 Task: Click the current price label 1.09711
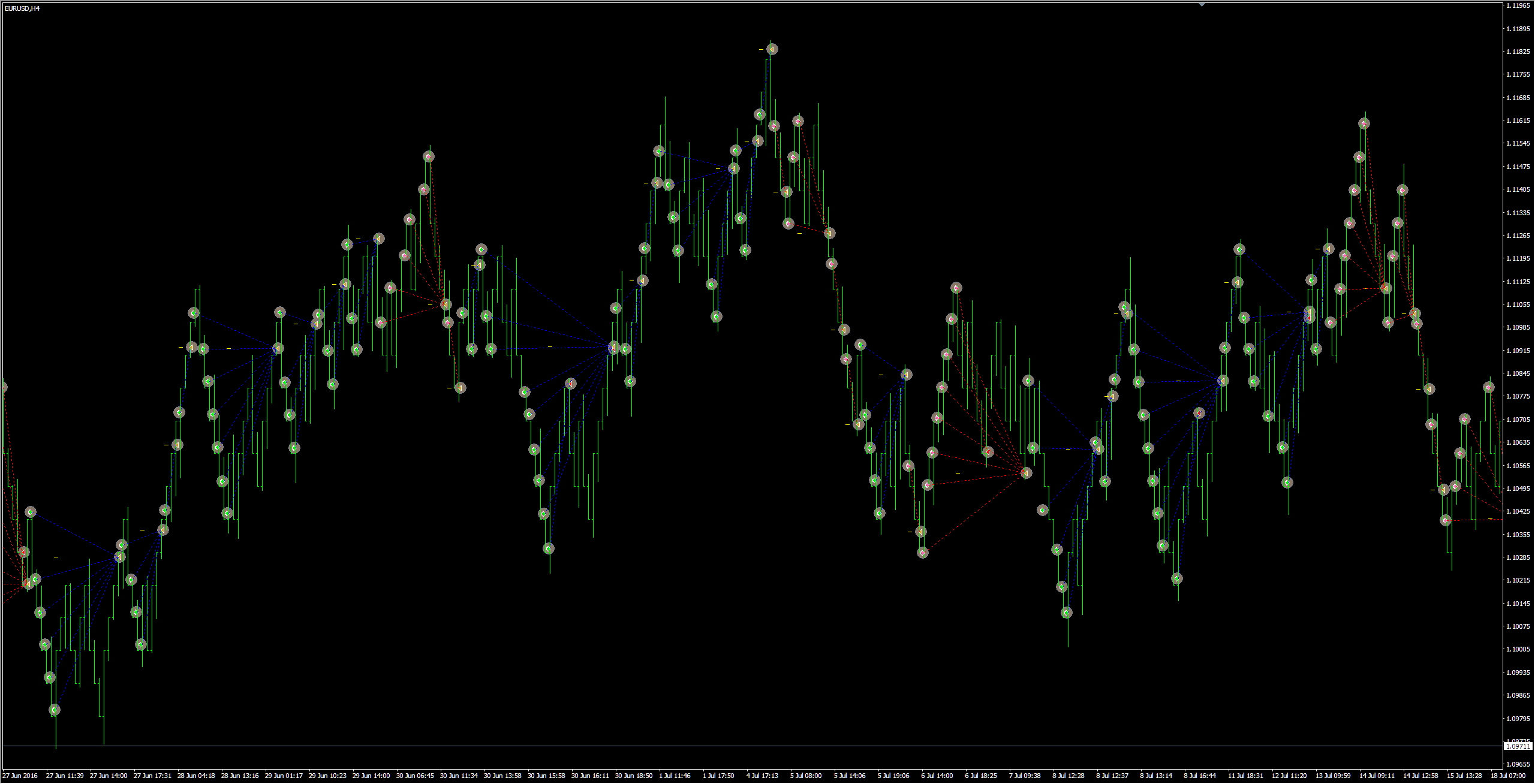(x=1518, y=746)
